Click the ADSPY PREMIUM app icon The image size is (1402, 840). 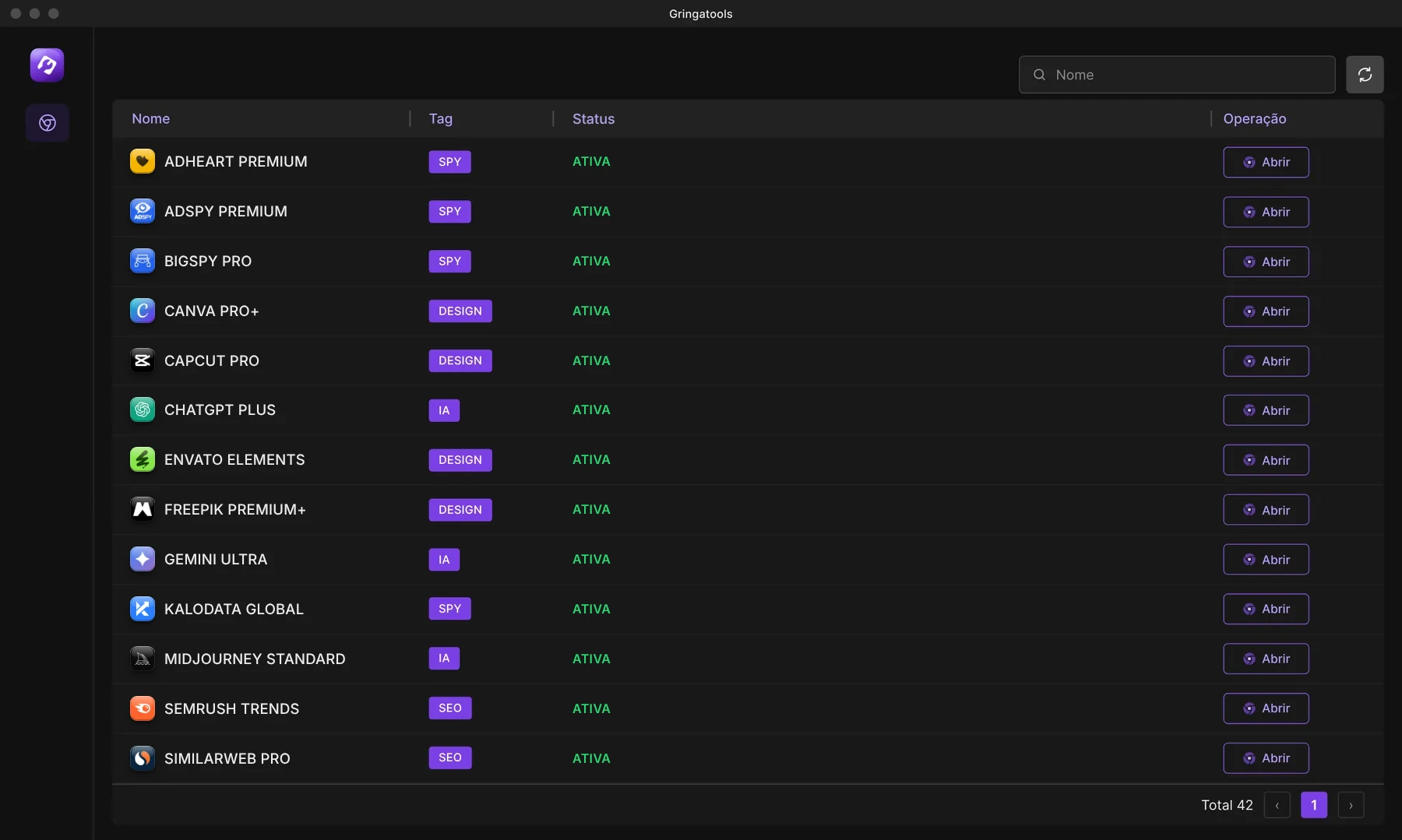(143, 211)
